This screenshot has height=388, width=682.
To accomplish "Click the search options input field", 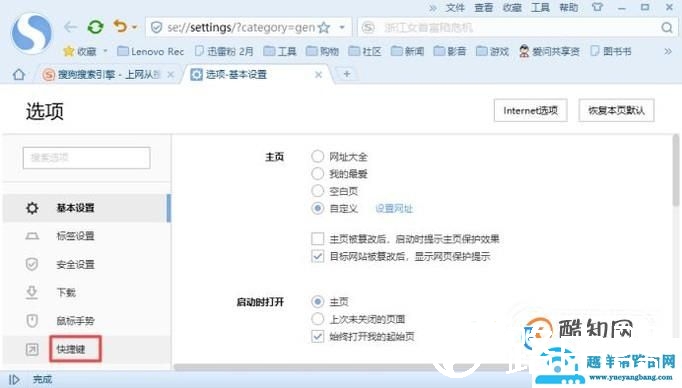I will pos(87,157).
